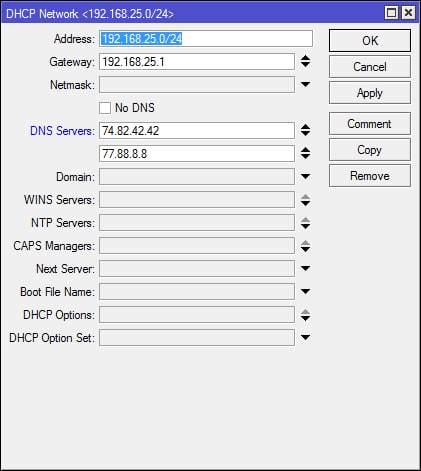Click the Next Server field
This screenshot has height=471, width=421.
197,269
